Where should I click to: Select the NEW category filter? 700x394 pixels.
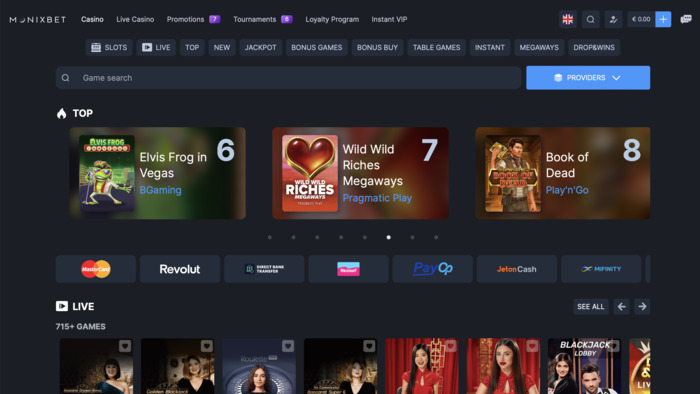(222, 47)
